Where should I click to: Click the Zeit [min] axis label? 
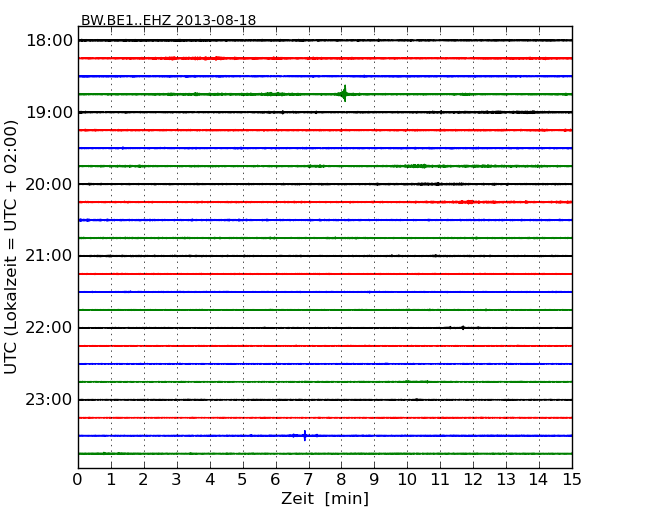[x=325, y=498]
